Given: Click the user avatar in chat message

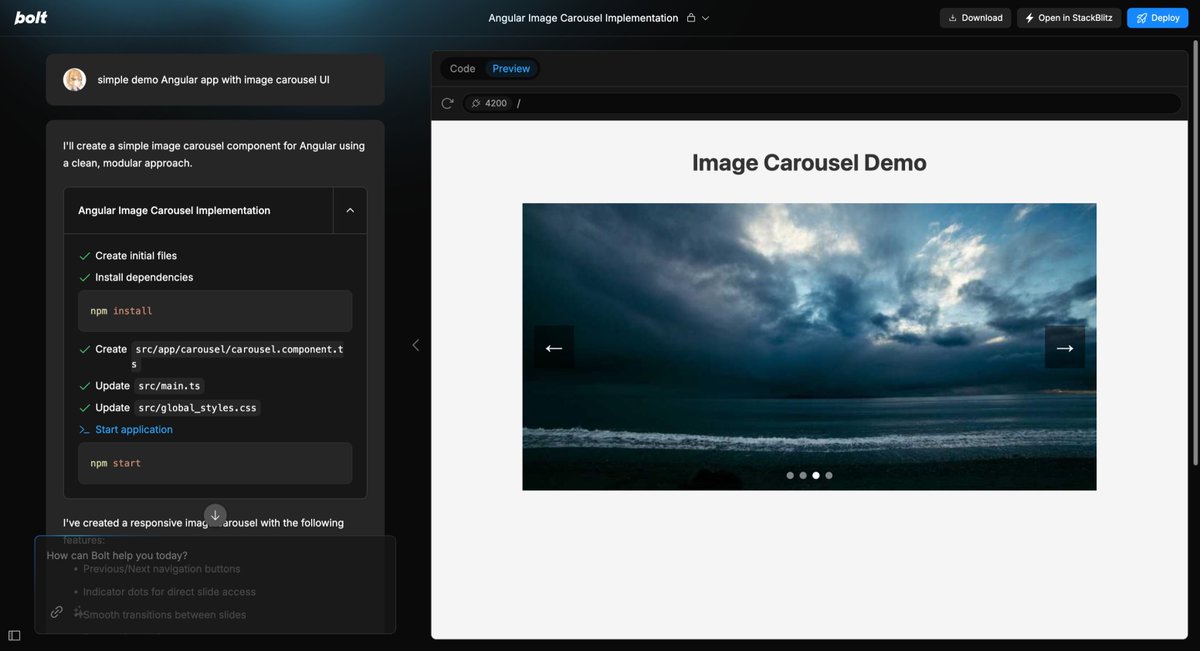Looking at the screenshot, I should [75, 80].
